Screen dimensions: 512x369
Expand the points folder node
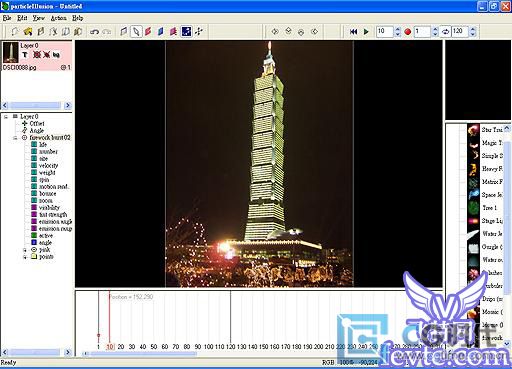25,257
